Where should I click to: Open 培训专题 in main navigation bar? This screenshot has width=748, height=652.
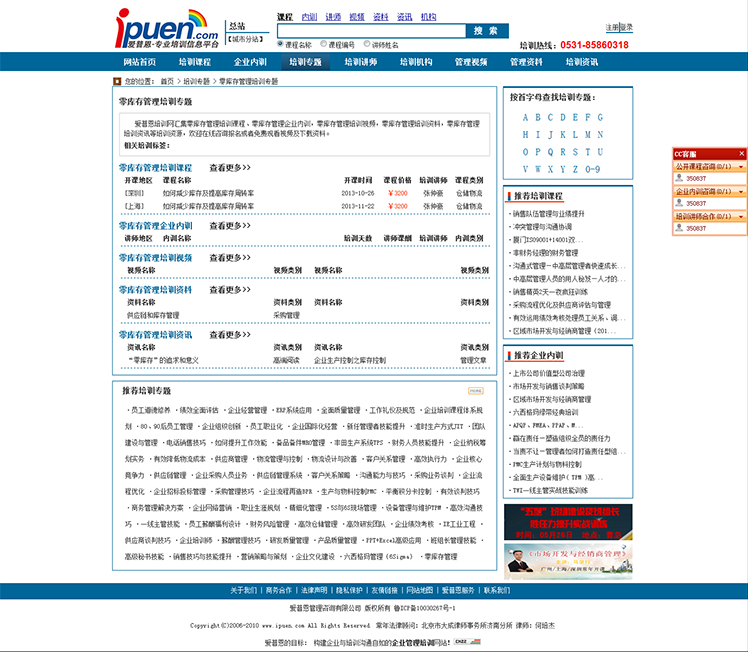click(x=306, y=62)
